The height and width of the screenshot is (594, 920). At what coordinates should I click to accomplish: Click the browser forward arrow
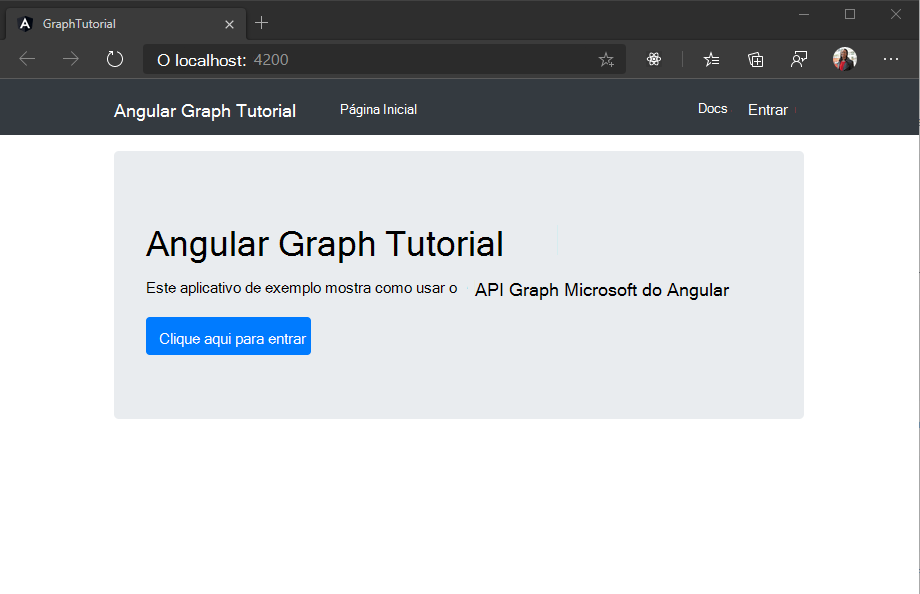[70, 59]
